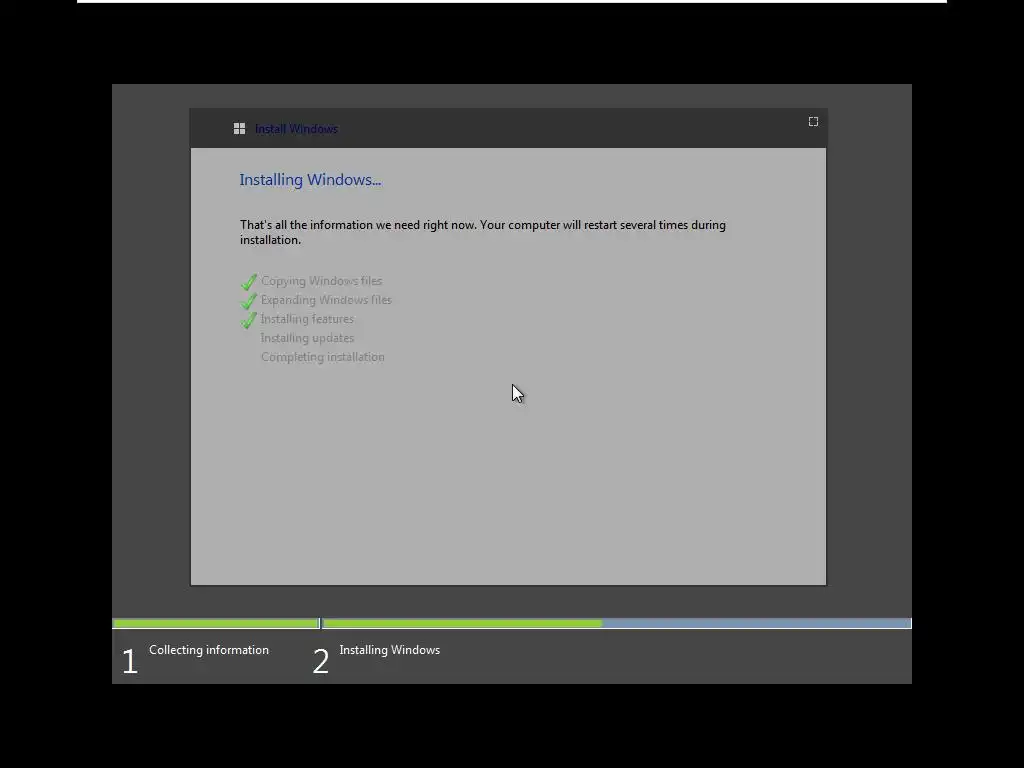Viewport: 1024px width, 768px height.
Task: Select the 'Completing installation' step text
Action: click(323, 357)
